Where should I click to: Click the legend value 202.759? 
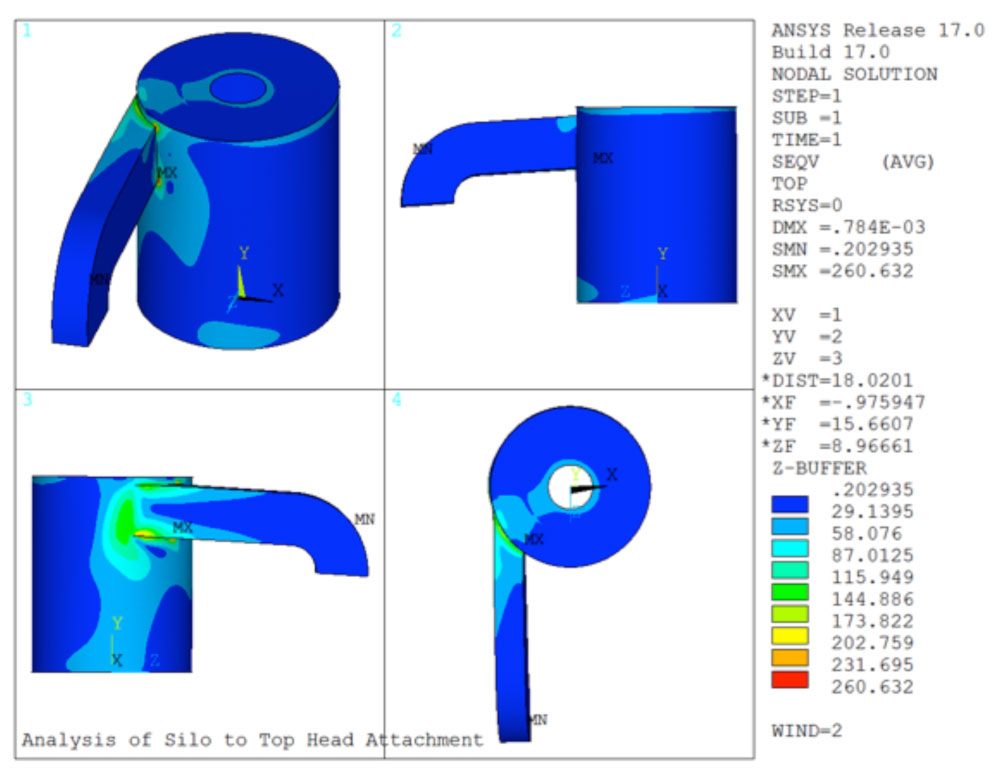click(x=872, y=642)
